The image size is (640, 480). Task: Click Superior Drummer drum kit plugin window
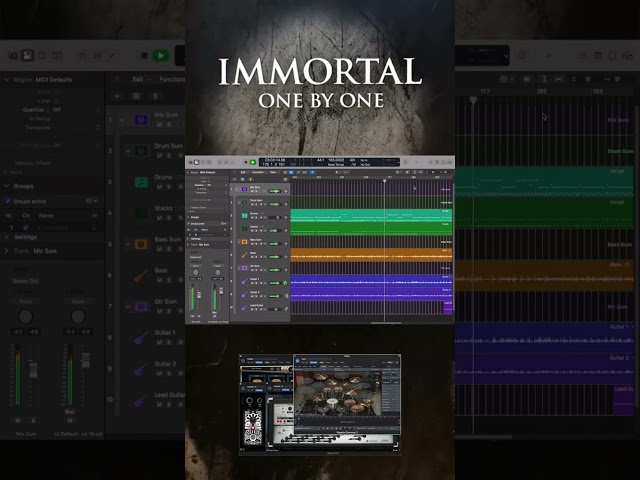pos(347,395)
